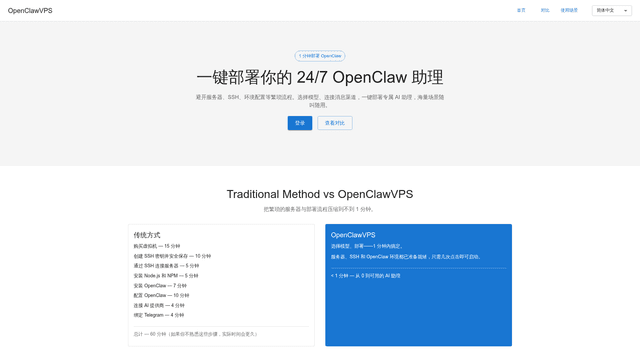
Task: Select the 24/7 OpenClaw main headline
Action: coord(320,77)
